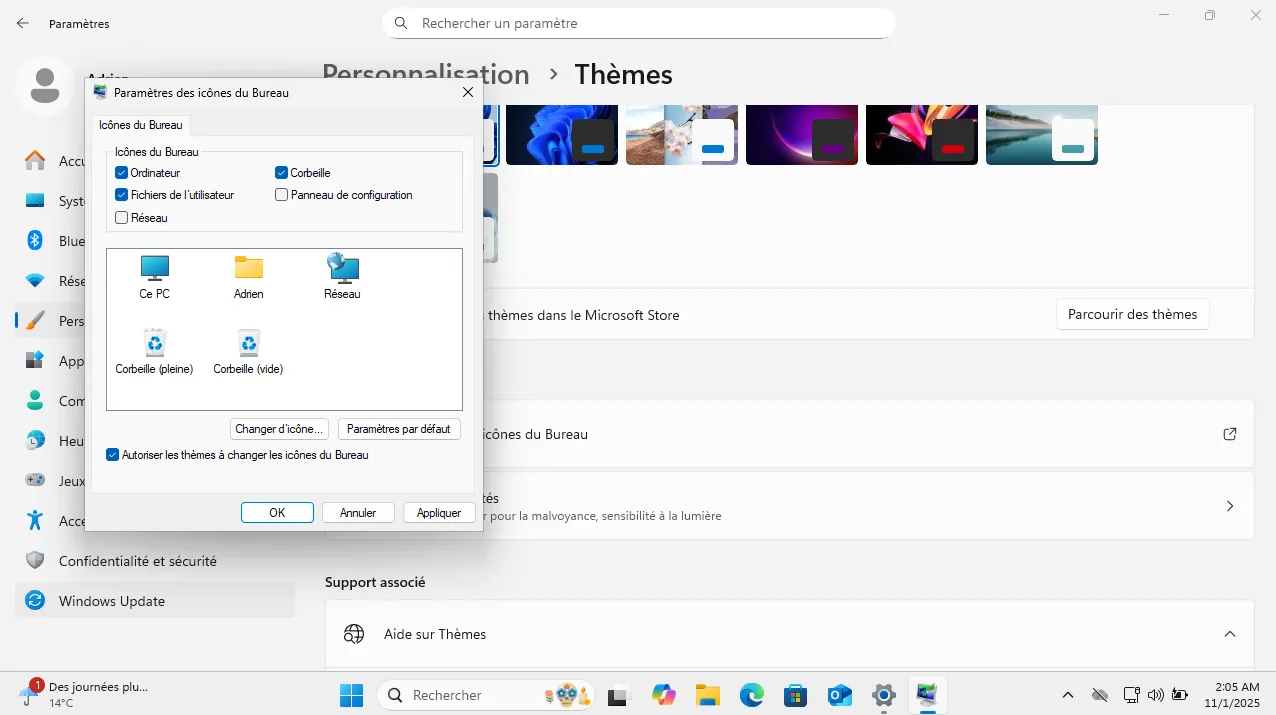
Task: Collapse the Aide sur Thèmes section
Action: point(1229,633)
